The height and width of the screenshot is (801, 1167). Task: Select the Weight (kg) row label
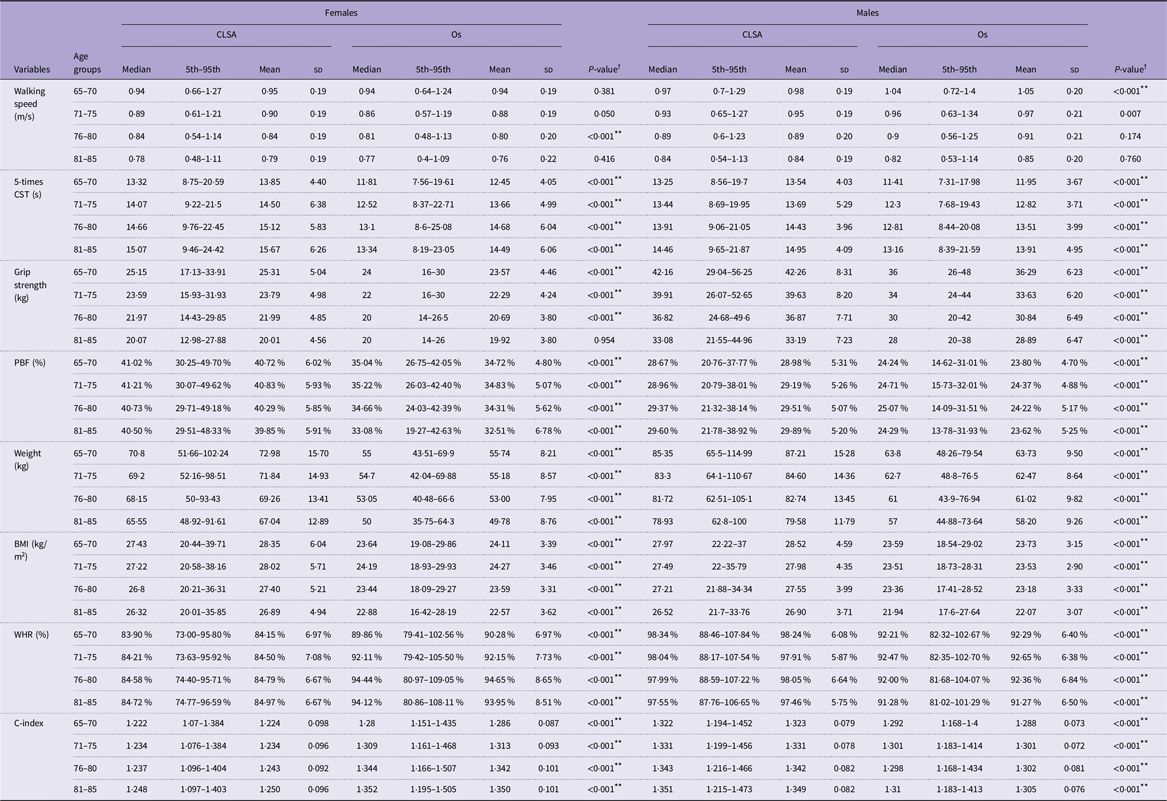(28, 459)
